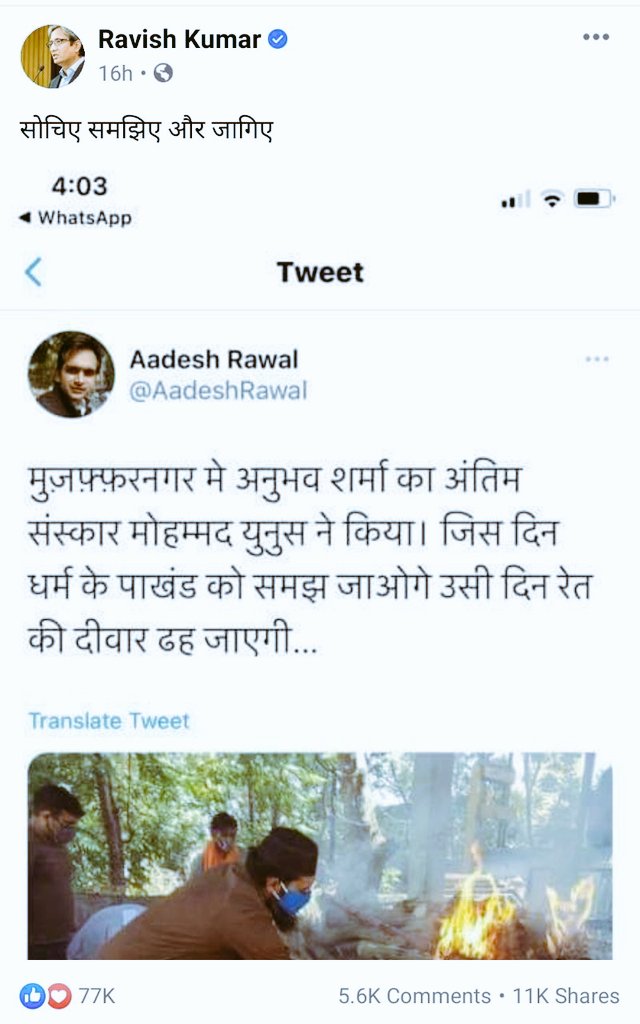The width and height of the screenshot is (640, 1024).
Task: Tap the back arrow to WhatsApp
Action: tap(75, 217)
